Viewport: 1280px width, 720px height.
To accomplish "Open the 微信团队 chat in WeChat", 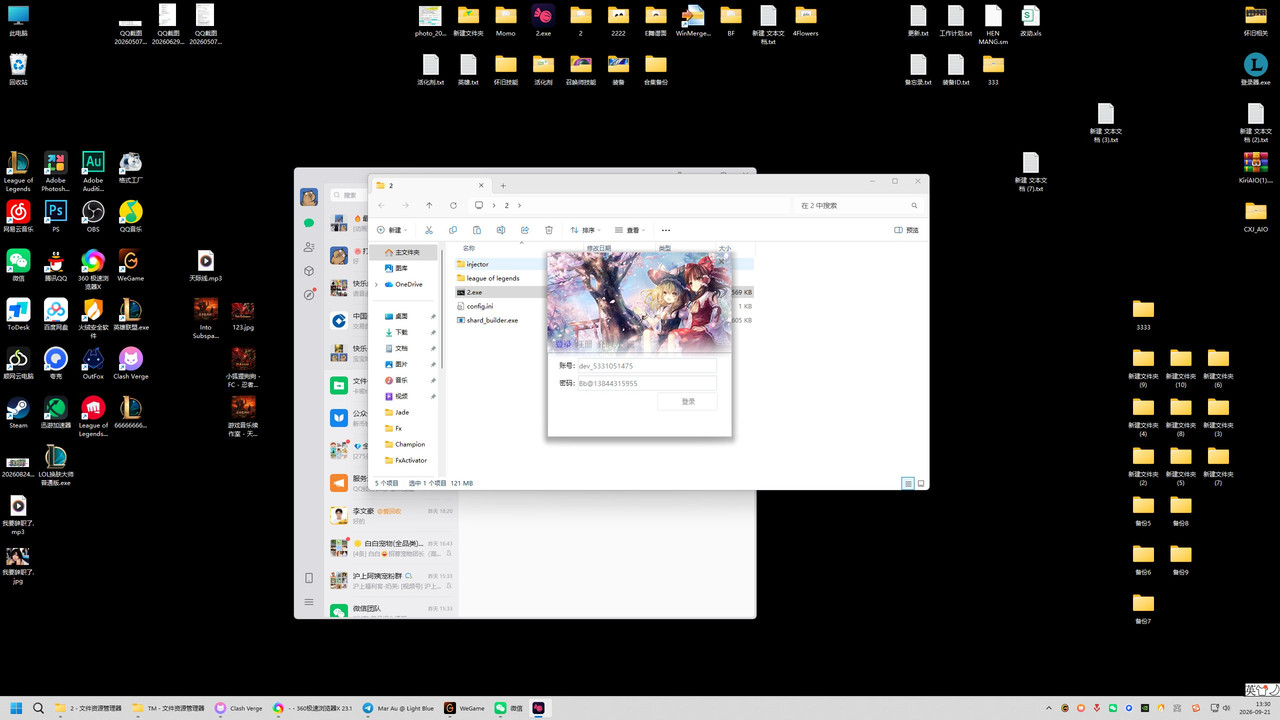I will [x=392, y=610].
